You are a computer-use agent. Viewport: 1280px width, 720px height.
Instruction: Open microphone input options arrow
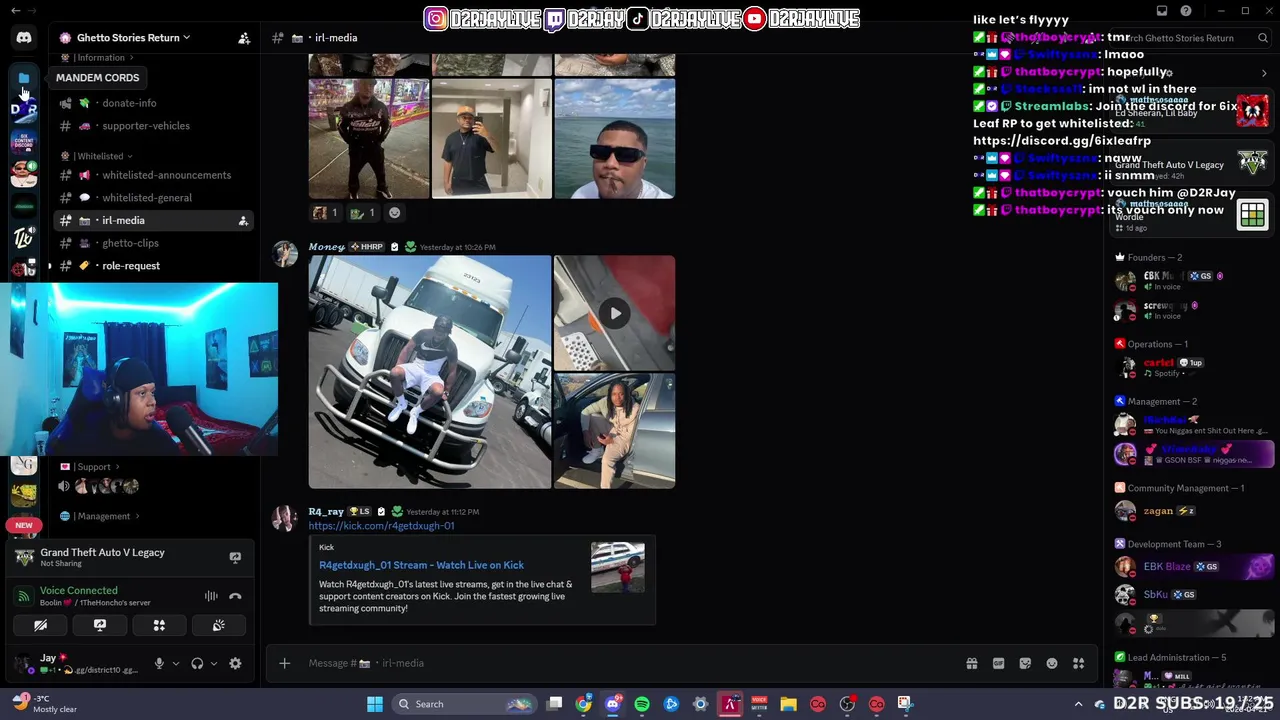[175, 663]
